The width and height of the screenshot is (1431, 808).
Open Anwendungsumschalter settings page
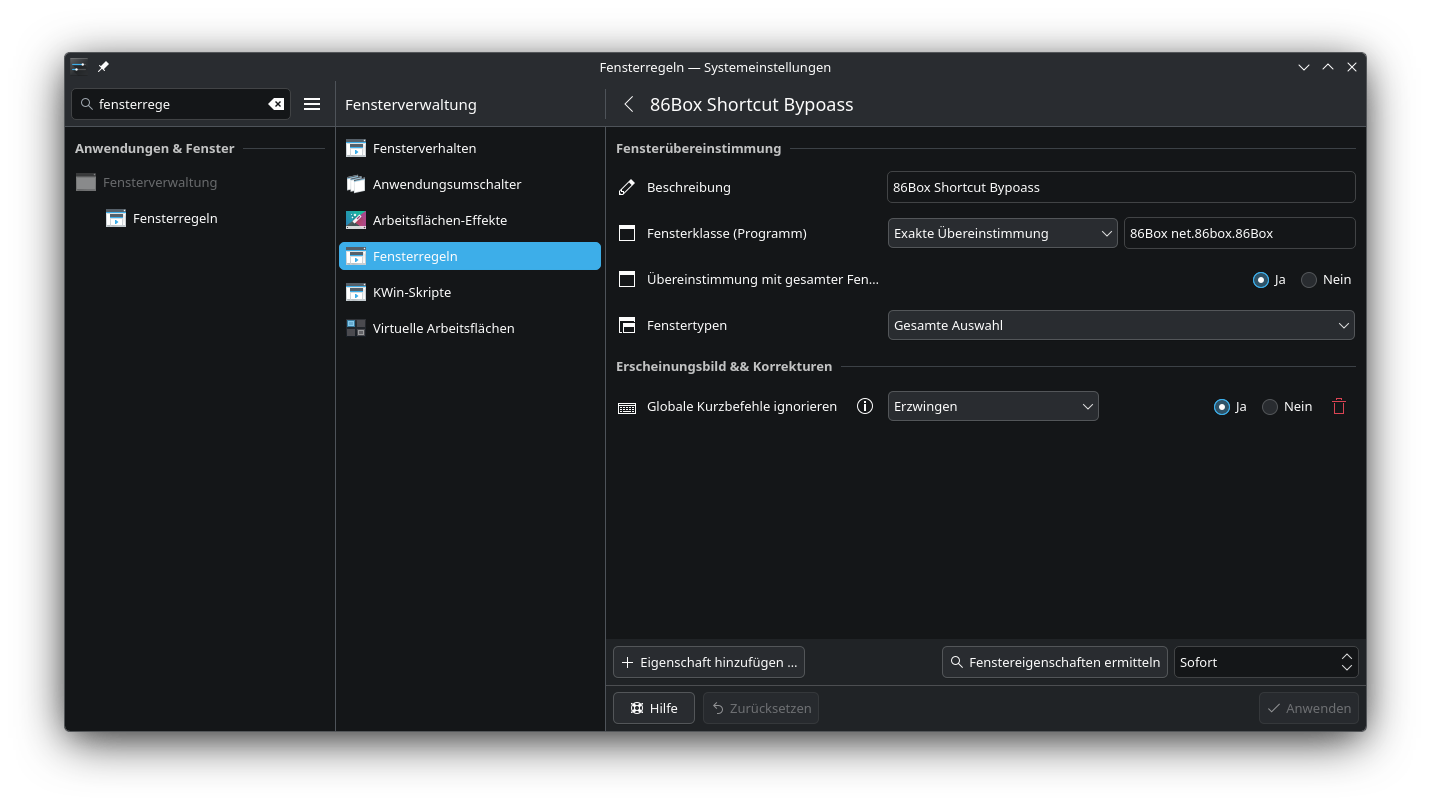[470, 184]
